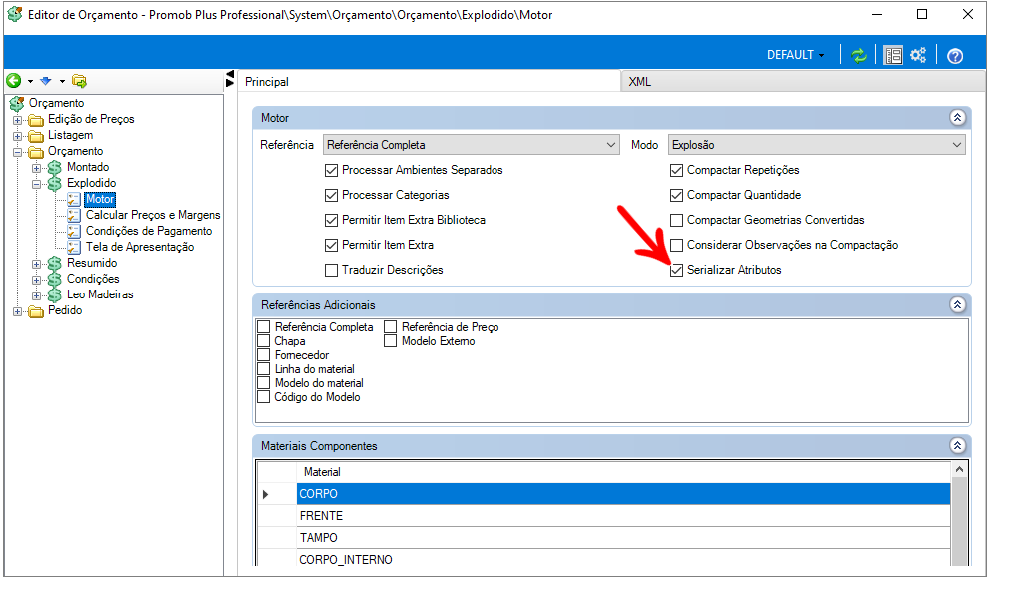Image resolution: width=1009 pixels, height=599 pixels.
Task: Select the CORPO_INTERNO material row
Action: 623,558
